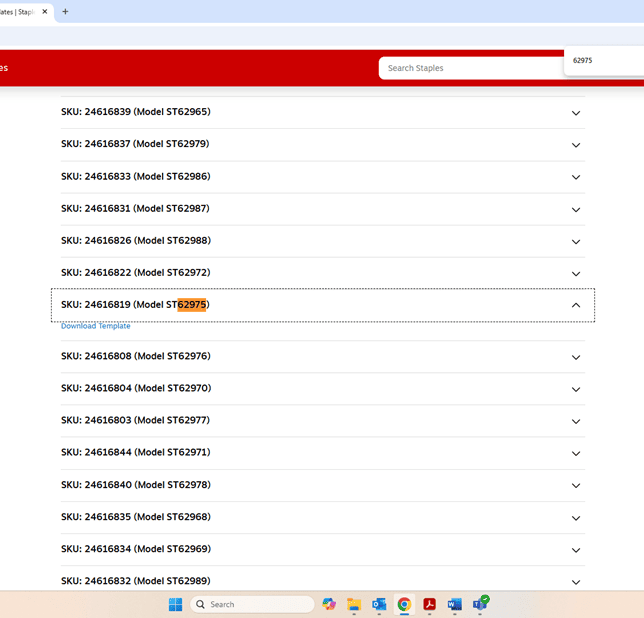The image size is (644, 618).
Task: Expand chevron for SKU 24616831
Action: 576,209
